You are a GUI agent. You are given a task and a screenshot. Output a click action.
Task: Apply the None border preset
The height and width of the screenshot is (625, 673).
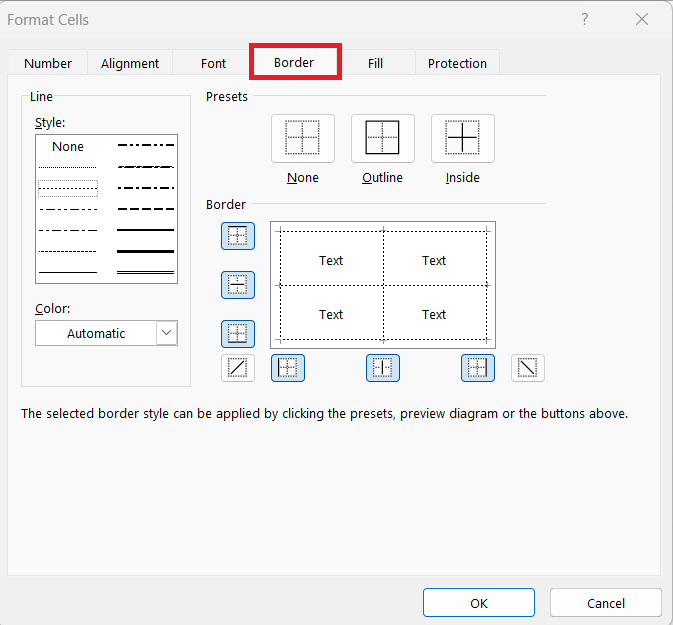point(303,138)
